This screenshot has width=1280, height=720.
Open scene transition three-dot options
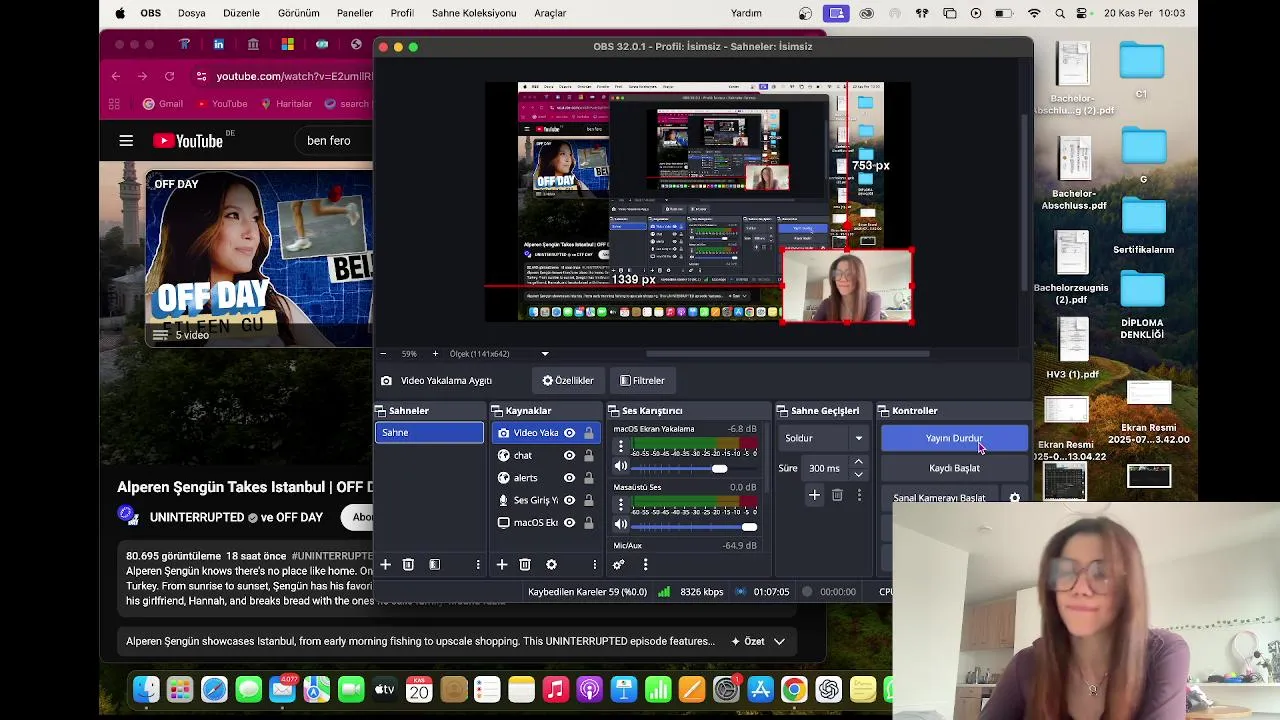click(859, 495)
